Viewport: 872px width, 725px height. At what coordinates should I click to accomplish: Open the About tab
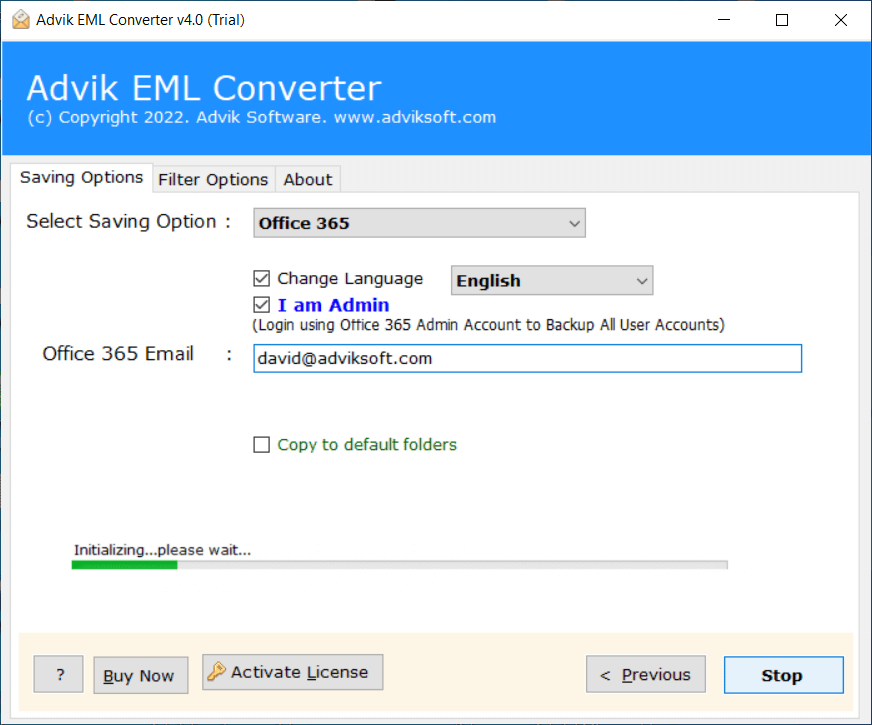(x=308, y=180)
